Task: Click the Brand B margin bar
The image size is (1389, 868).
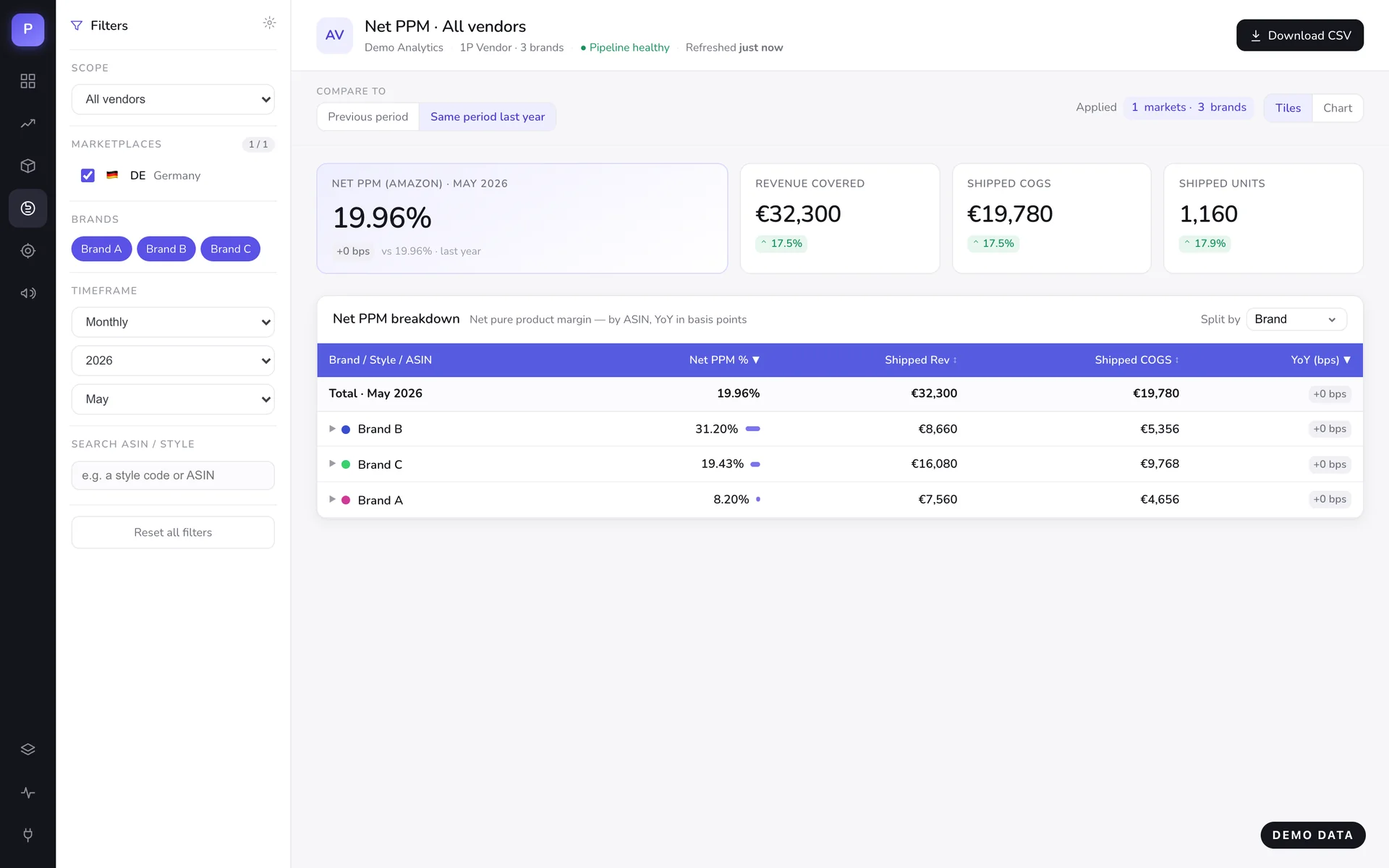Action: click(x=752, y=429)
